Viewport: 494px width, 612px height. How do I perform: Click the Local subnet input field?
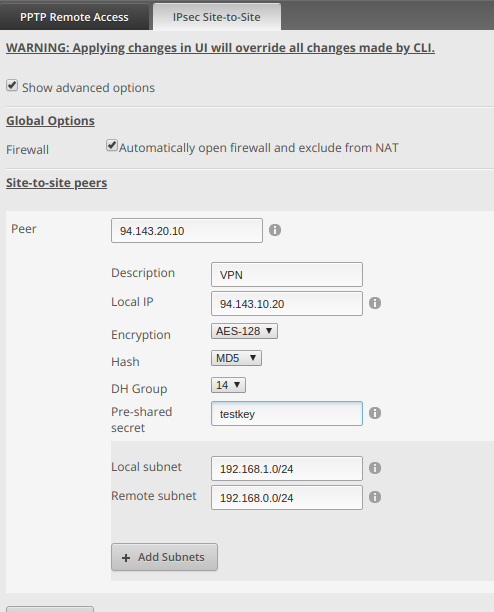point(287,468)
